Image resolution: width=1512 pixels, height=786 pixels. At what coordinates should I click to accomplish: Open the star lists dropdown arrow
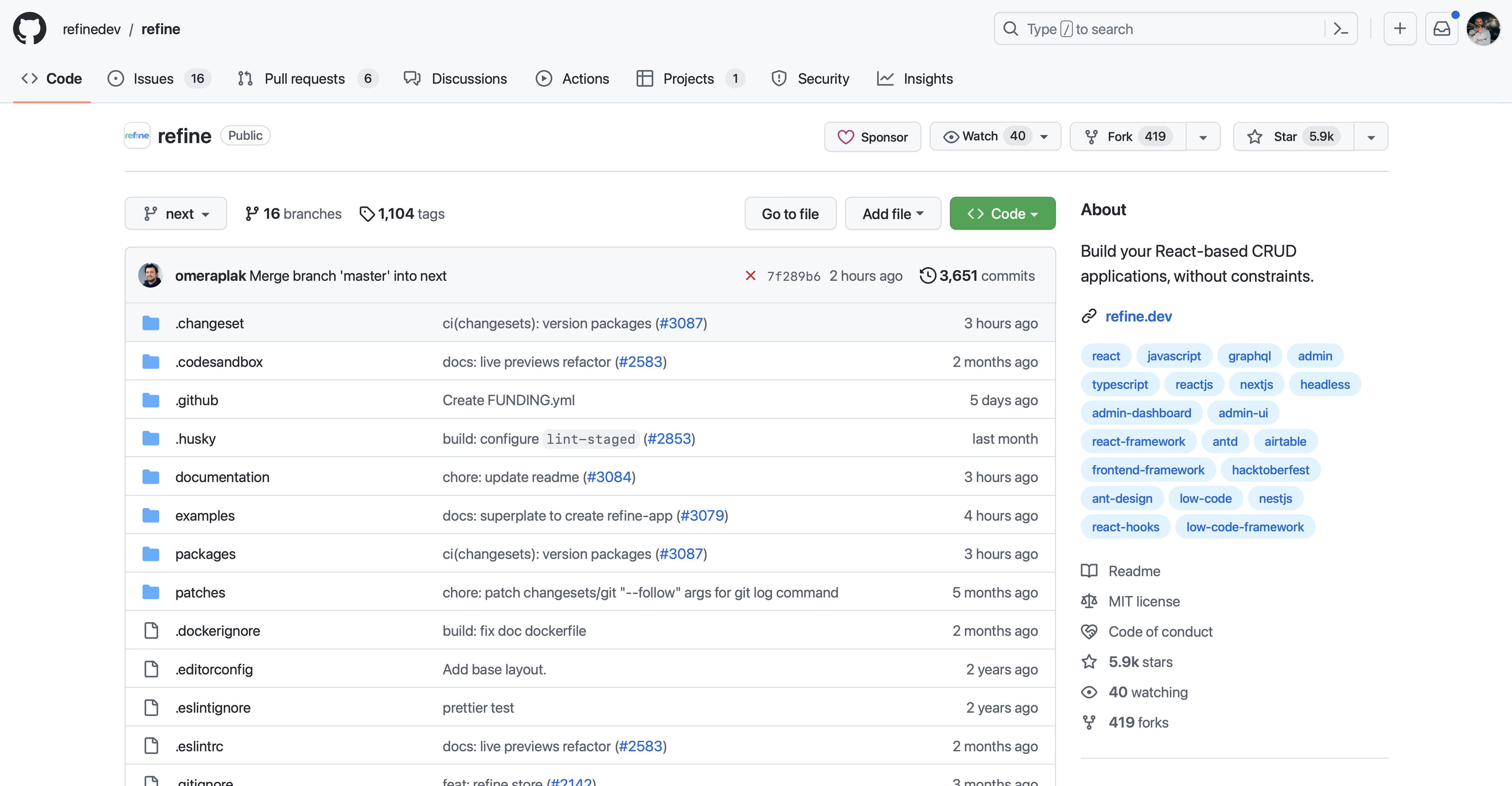(x=1371, y=137)
